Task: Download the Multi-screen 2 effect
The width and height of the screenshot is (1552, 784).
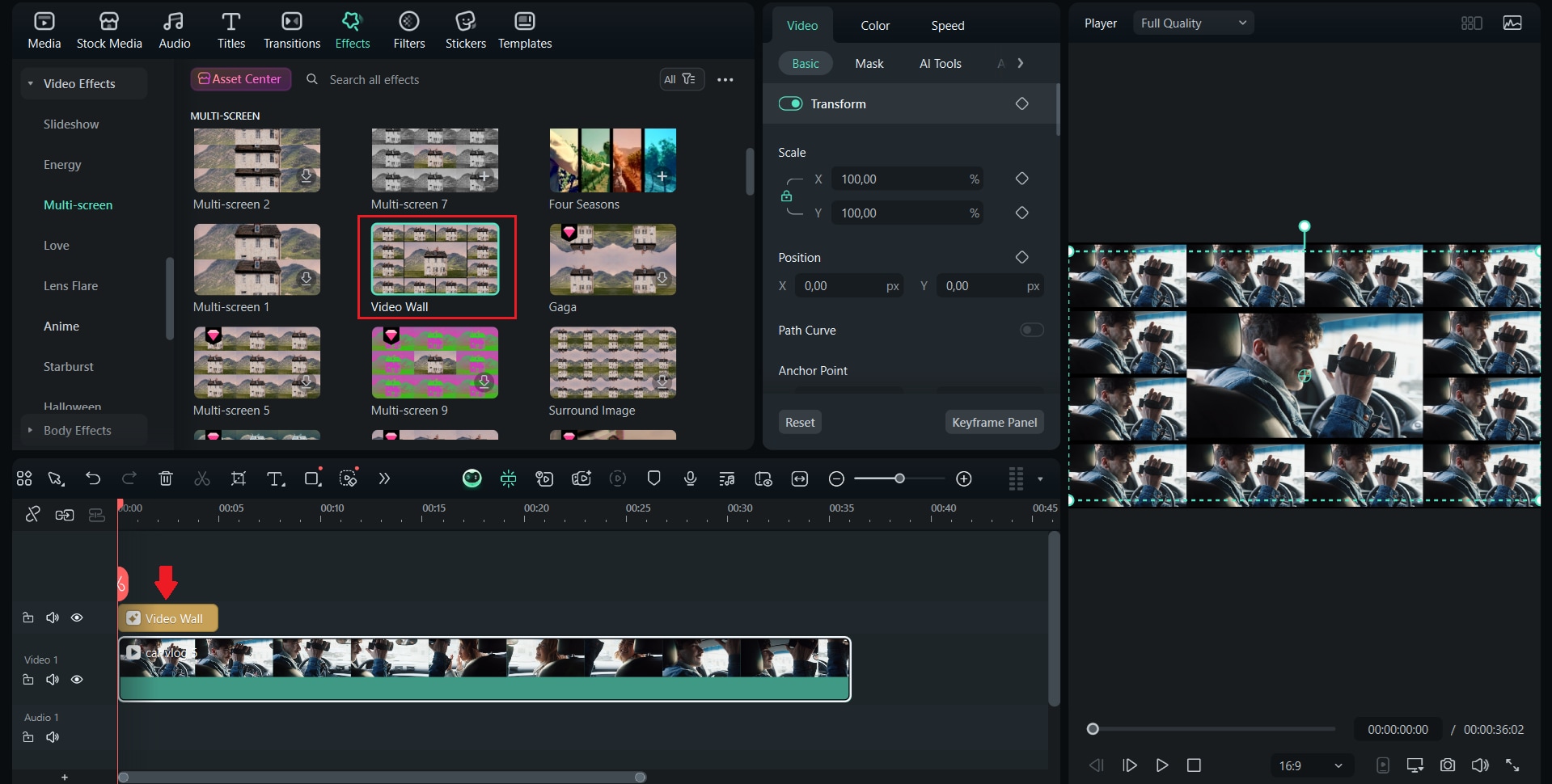Action: [307, 175]
